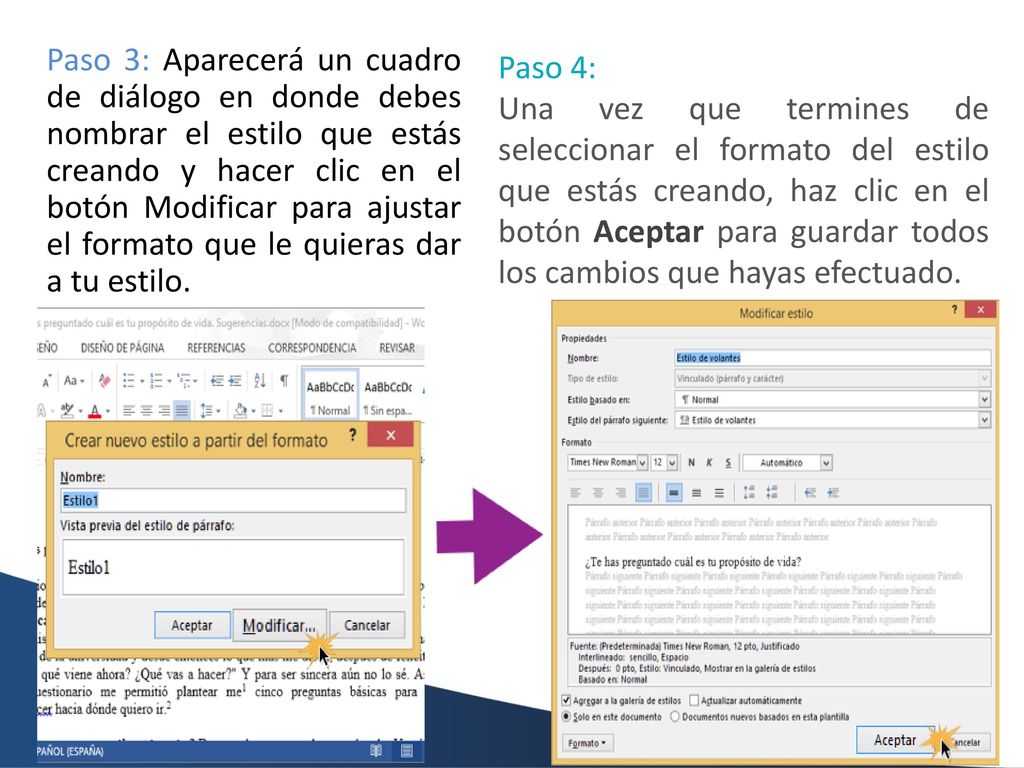This screenshot has height=768, width=1024.
Task: Open the Tipo de estilo dropdown
Action: (x=984, y=378)
